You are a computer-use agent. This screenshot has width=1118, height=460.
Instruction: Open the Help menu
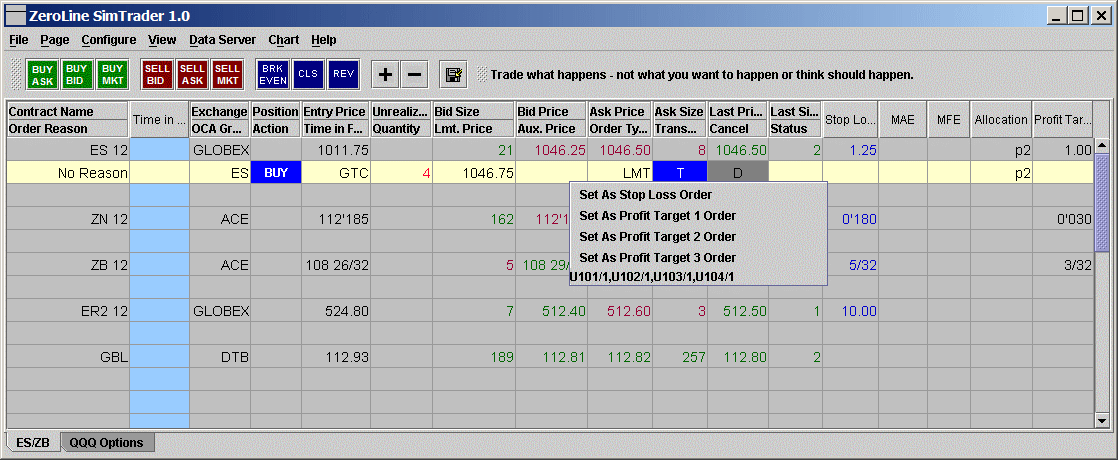click(x=324, y=40)
